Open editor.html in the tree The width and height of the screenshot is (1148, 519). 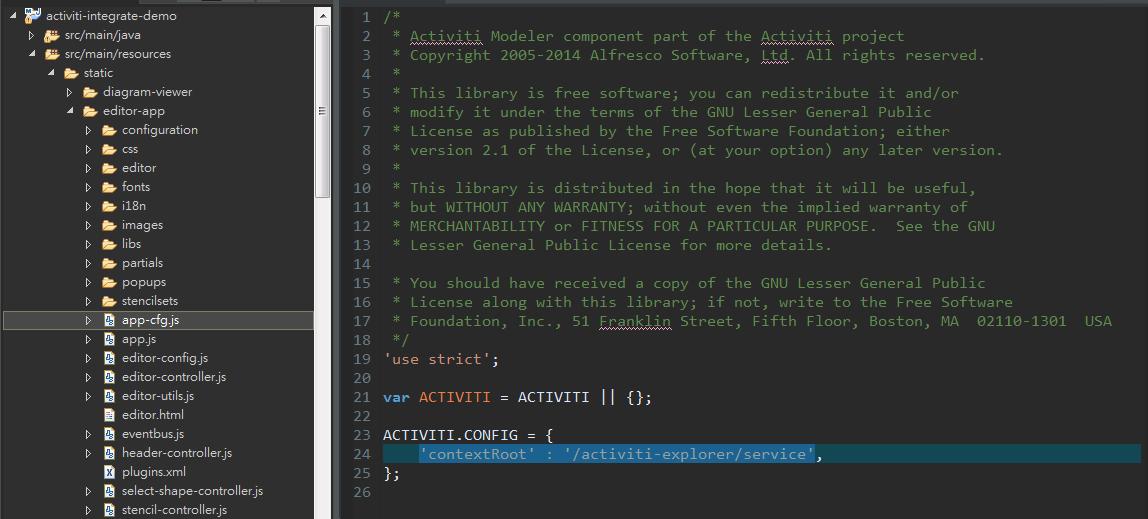153,415
